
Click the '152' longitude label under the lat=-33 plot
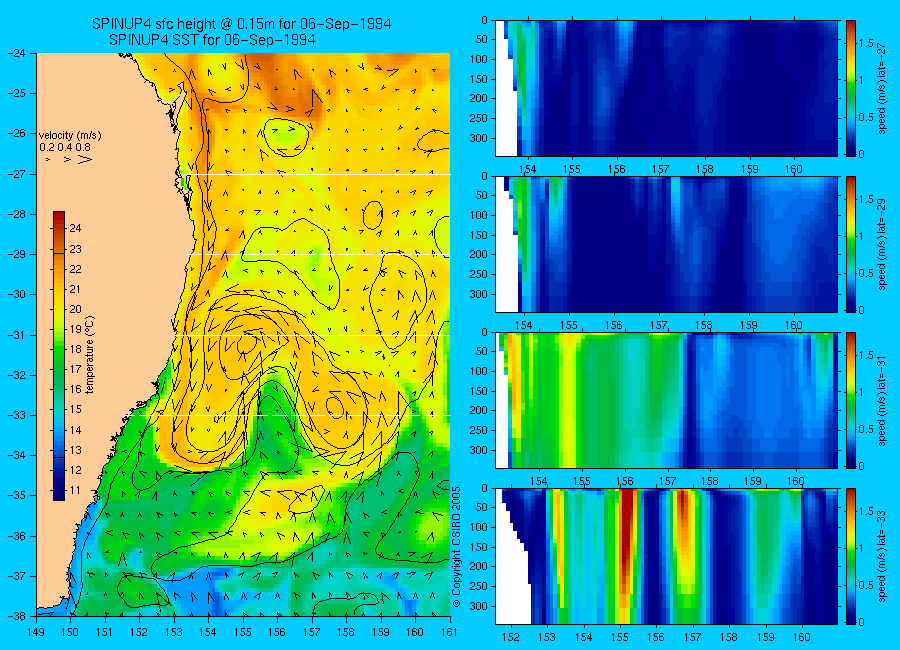click(510, 637)
